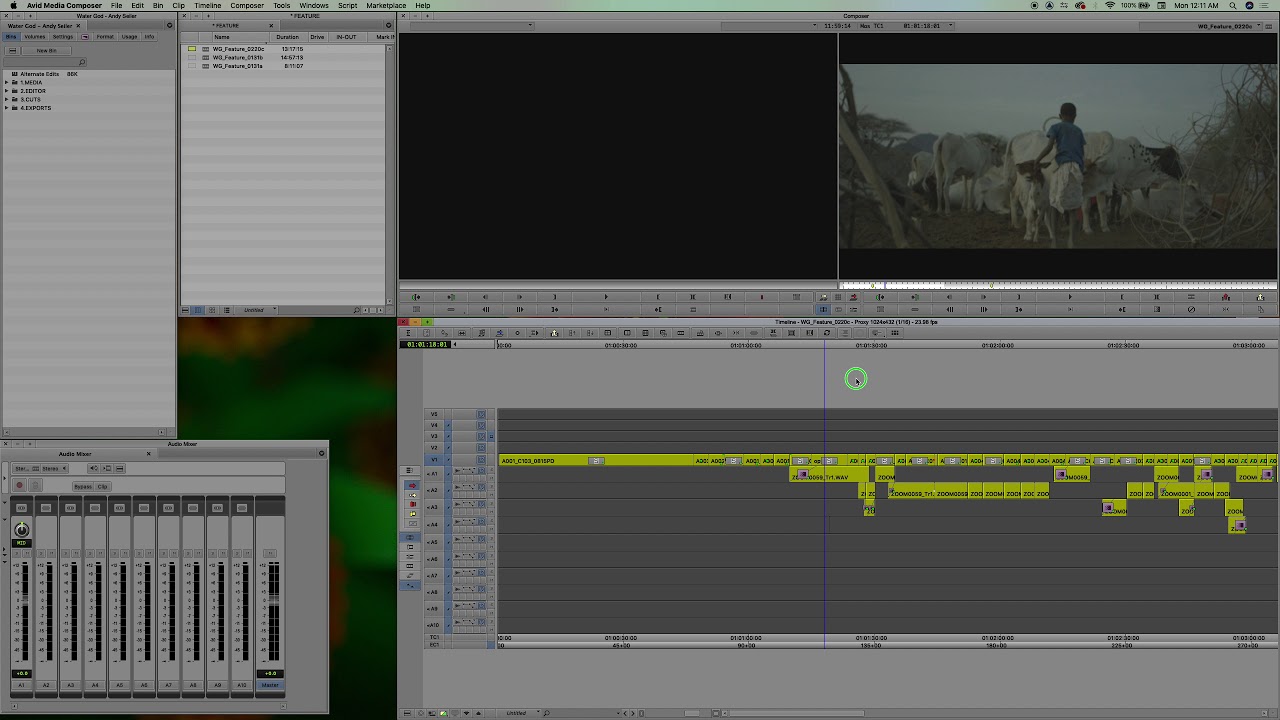Toggle the audio loop play icon in mixer
The width and height of the screenshot is (1280, 720).
point(94,468)
